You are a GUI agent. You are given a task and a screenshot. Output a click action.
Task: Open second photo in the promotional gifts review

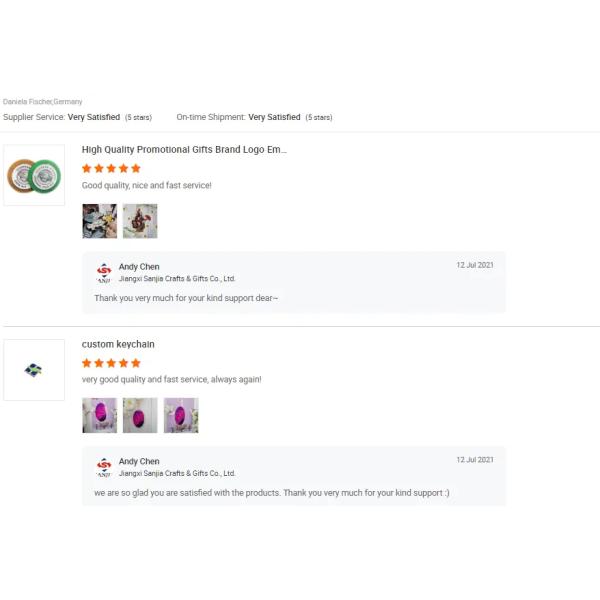pyautogui.click(x=140, y=221)
